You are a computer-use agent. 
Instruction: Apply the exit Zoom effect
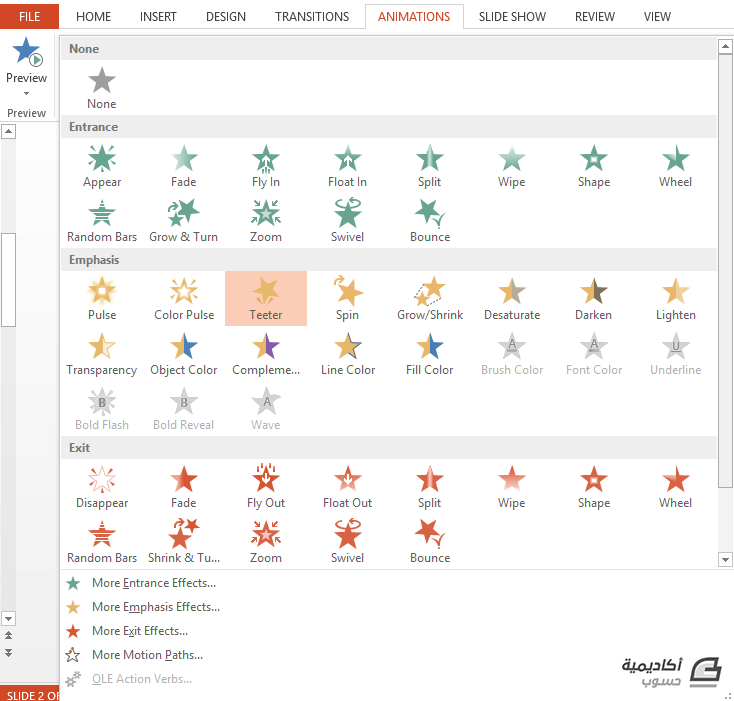coord(265,542)
